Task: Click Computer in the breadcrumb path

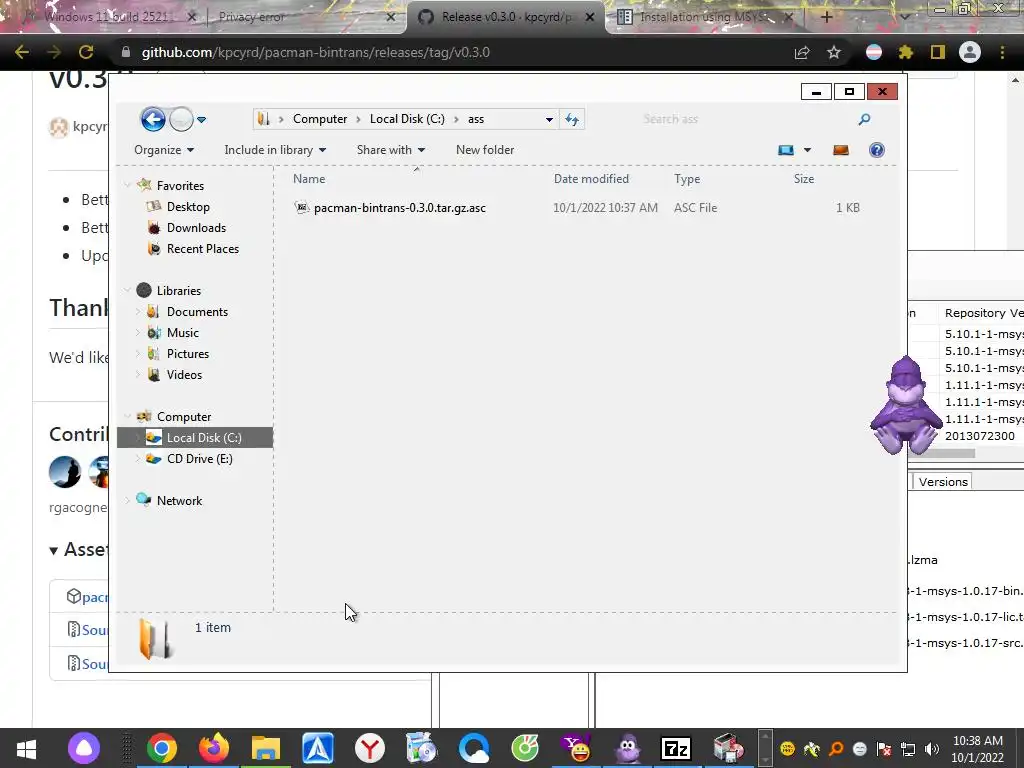Action: (320, 119)
